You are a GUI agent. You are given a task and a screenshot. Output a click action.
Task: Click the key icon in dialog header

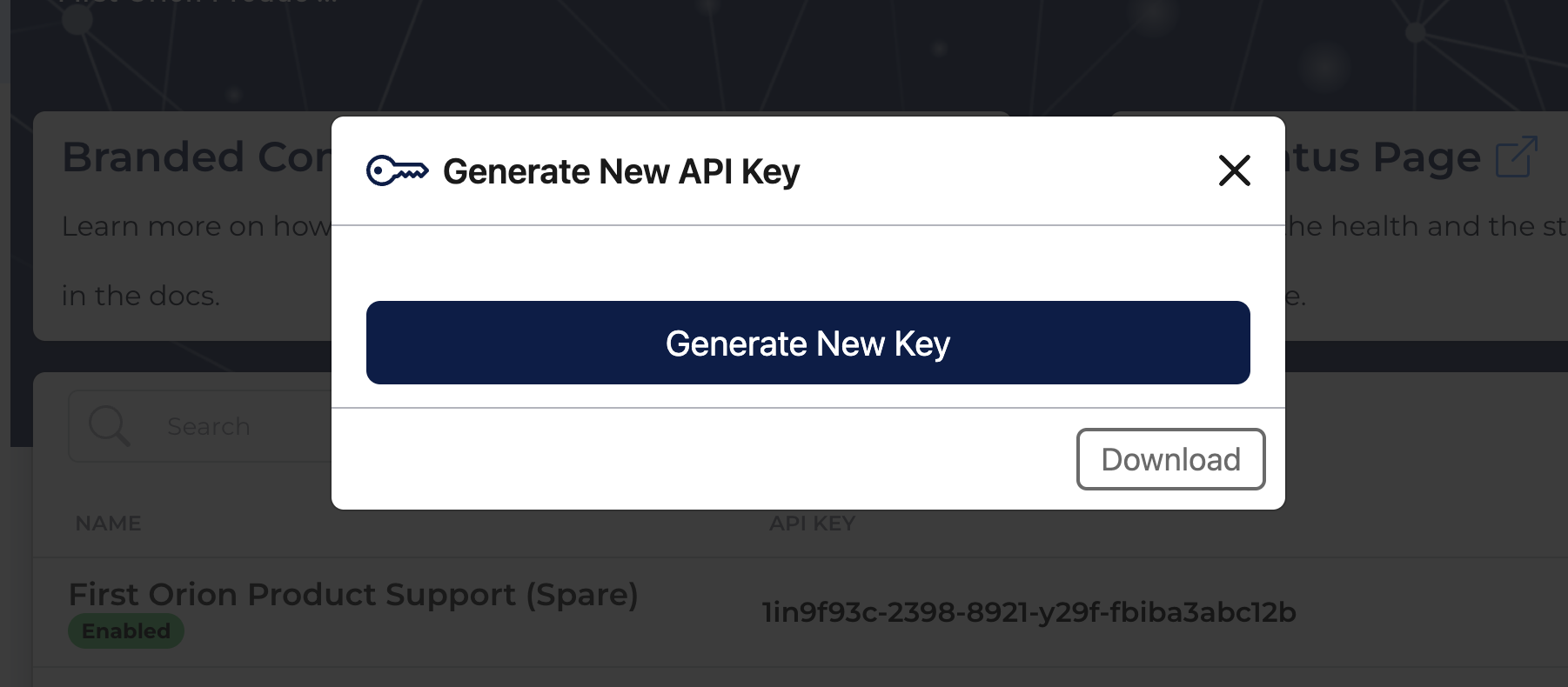[x=397, y=170]
